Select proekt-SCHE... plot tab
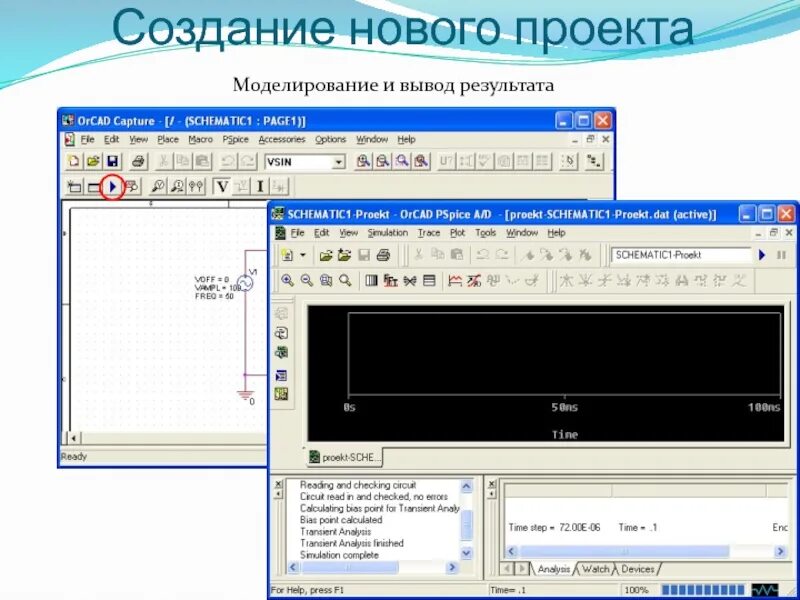 [345, 457]
